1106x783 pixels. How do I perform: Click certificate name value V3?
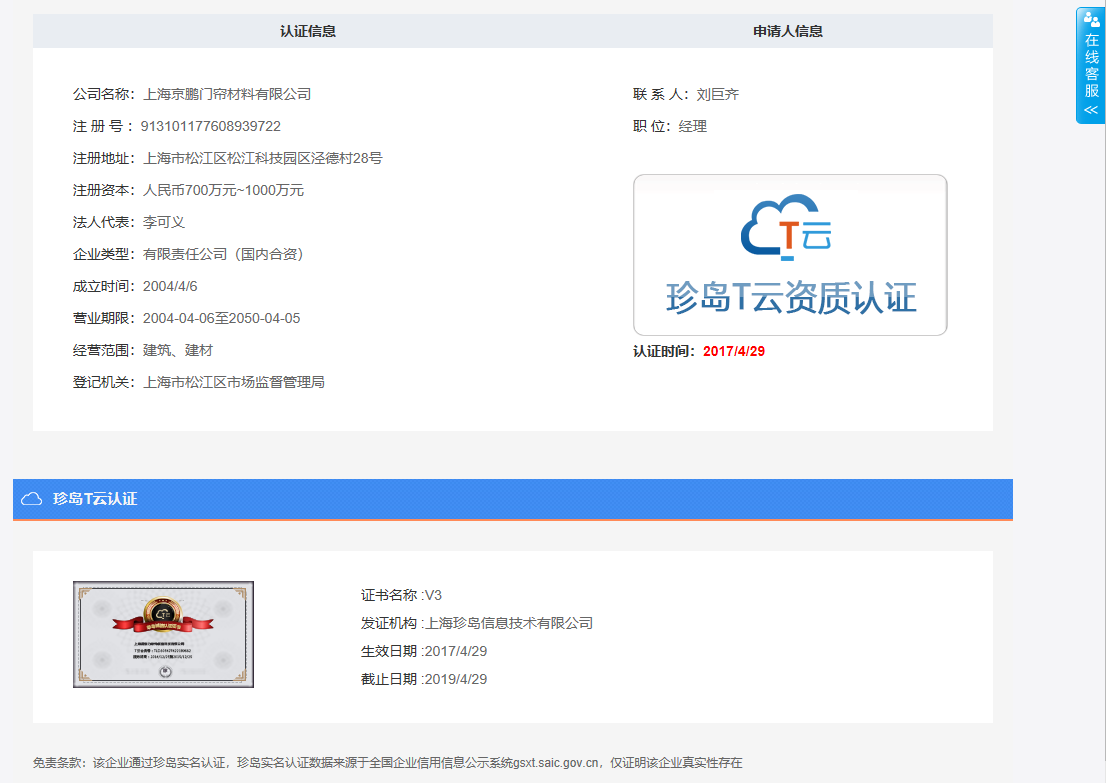[x=433, y=595]
